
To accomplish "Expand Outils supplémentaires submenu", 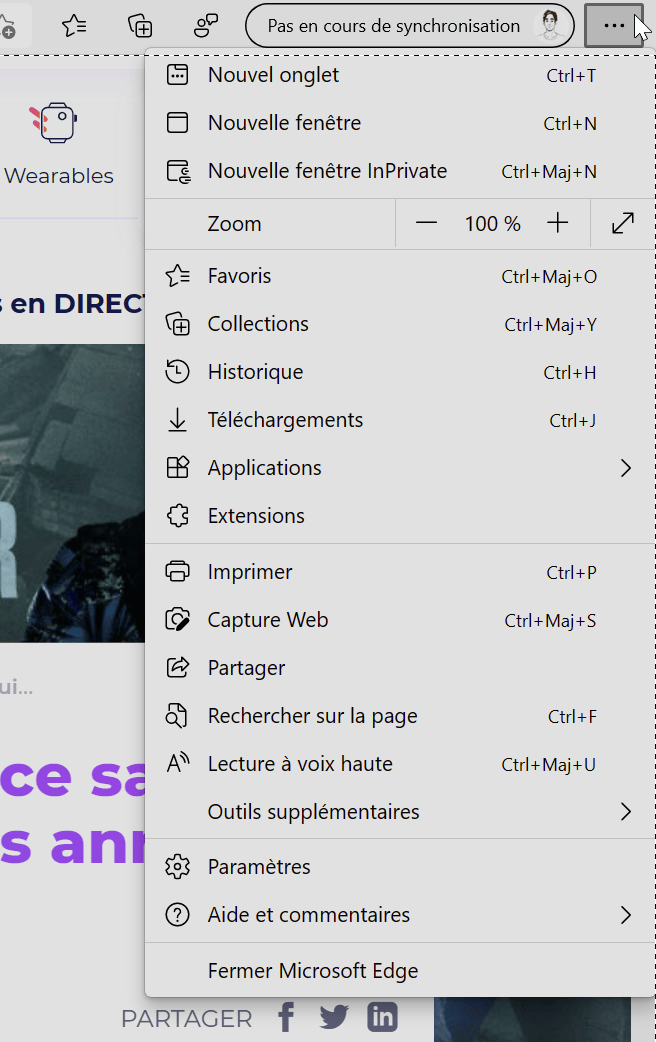I will [400, 811].
